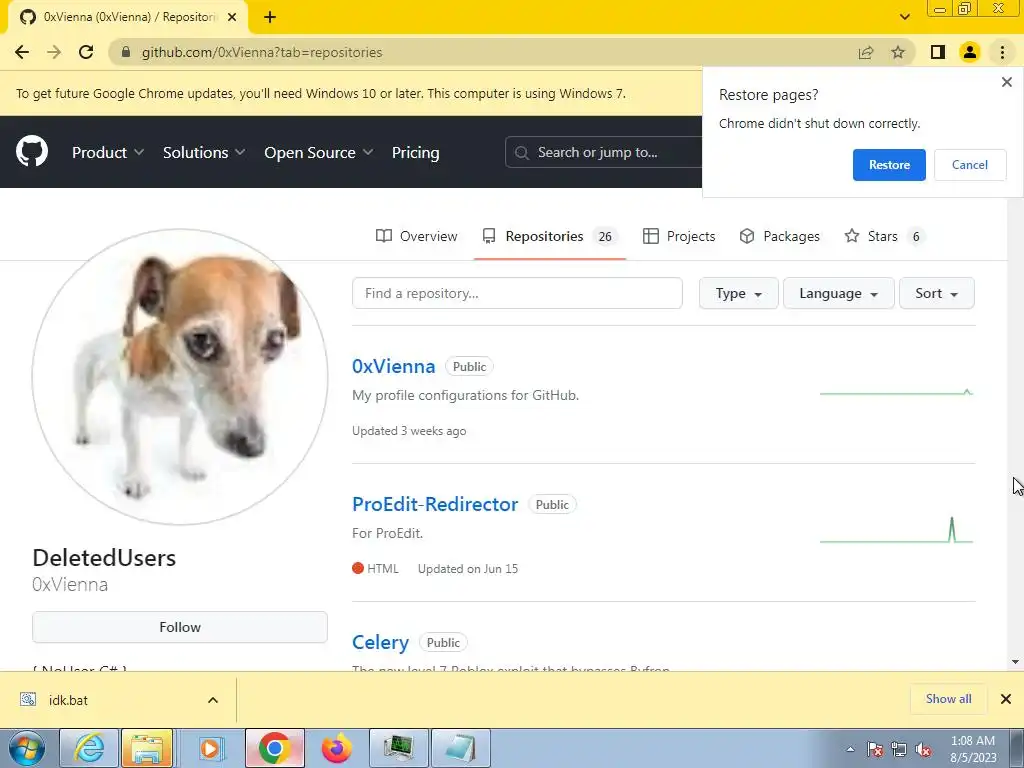Open the Chrome side panel icon
Screen dimensions: 1024x768
[x=938, y=52]
